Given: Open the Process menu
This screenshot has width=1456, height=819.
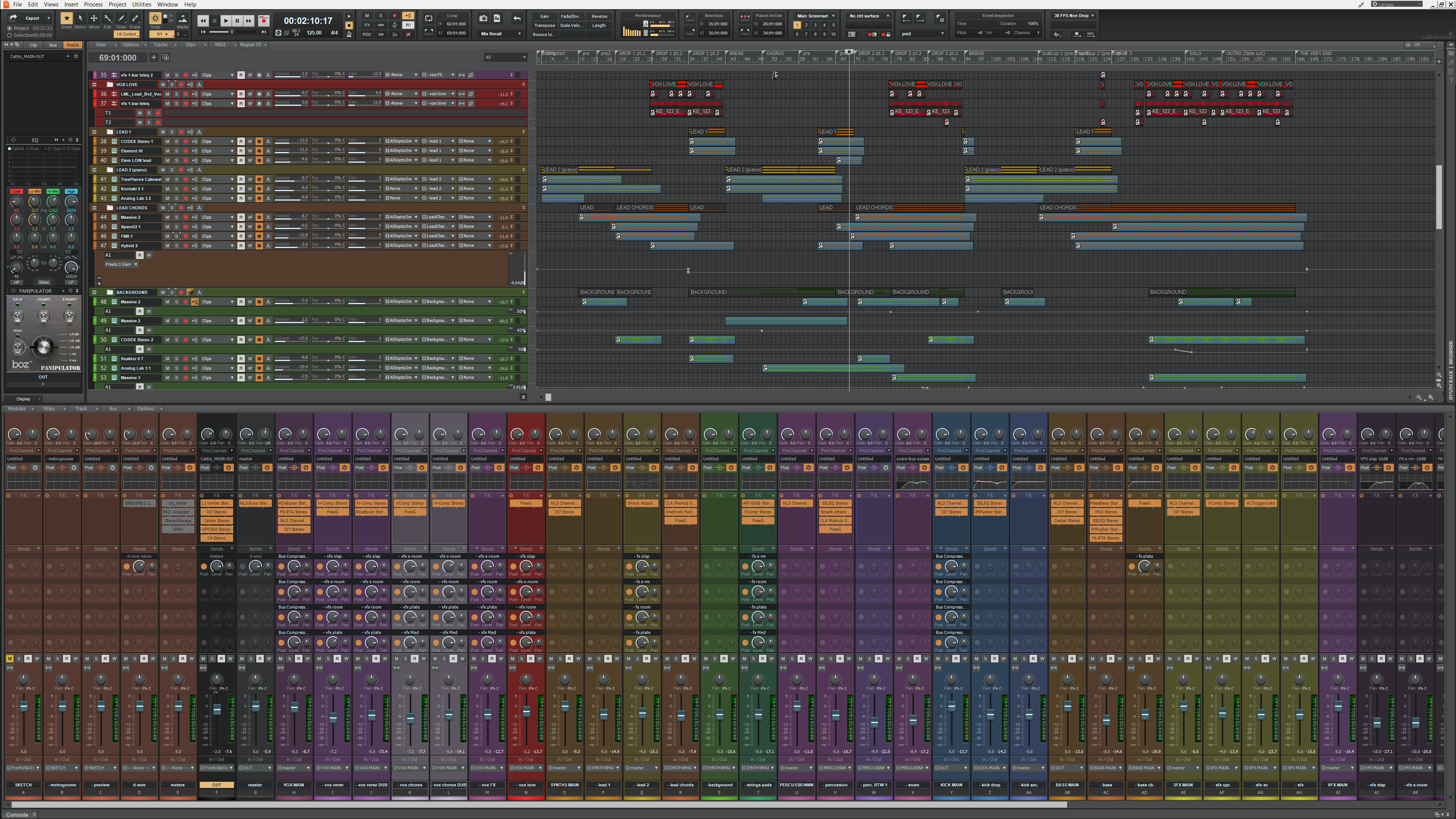Looking at the screenshot, I should point(93,4).
